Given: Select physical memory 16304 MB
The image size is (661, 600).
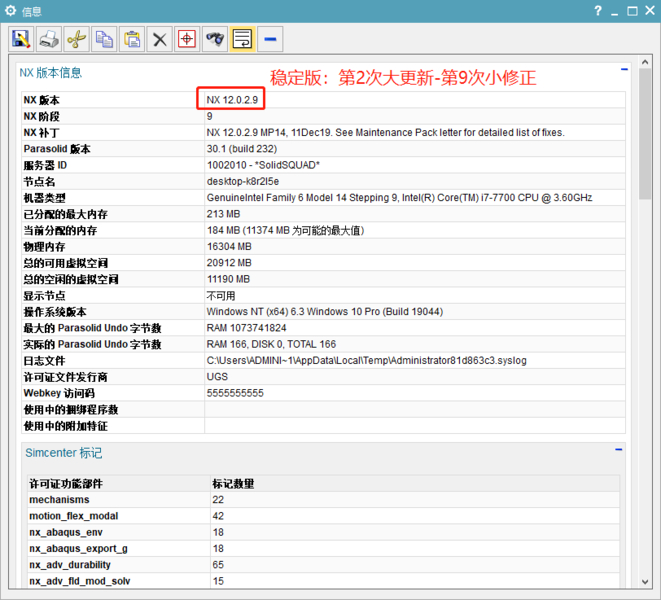Looking at the screenshot, I should (x=229, y=247).
